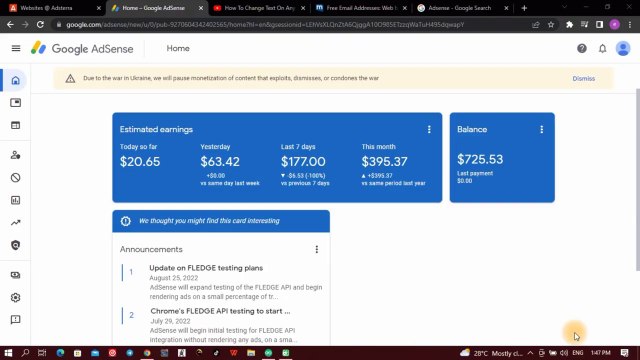Click the info icon on interesting card banner
640x360 pixels.
[125, 221]
